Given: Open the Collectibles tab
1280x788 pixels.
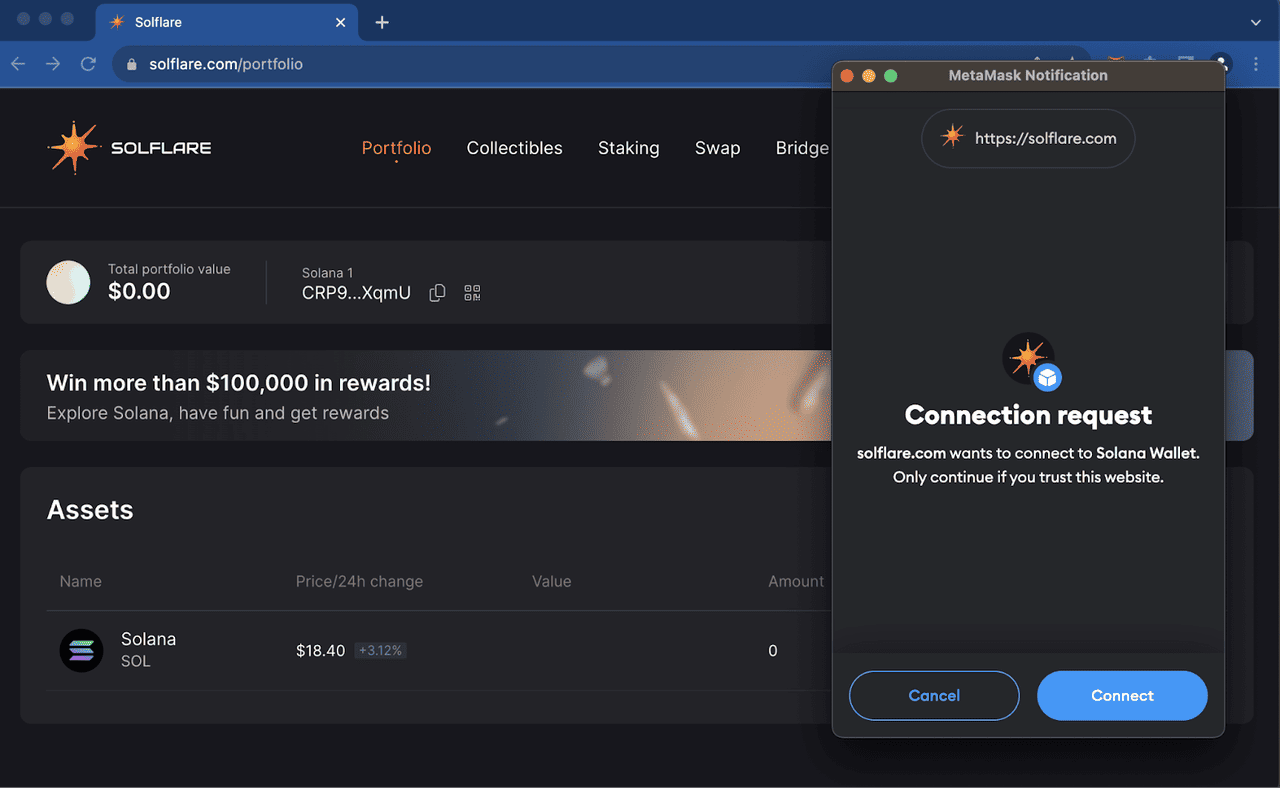Looking at the screenshot, I should tap(514, 148).
